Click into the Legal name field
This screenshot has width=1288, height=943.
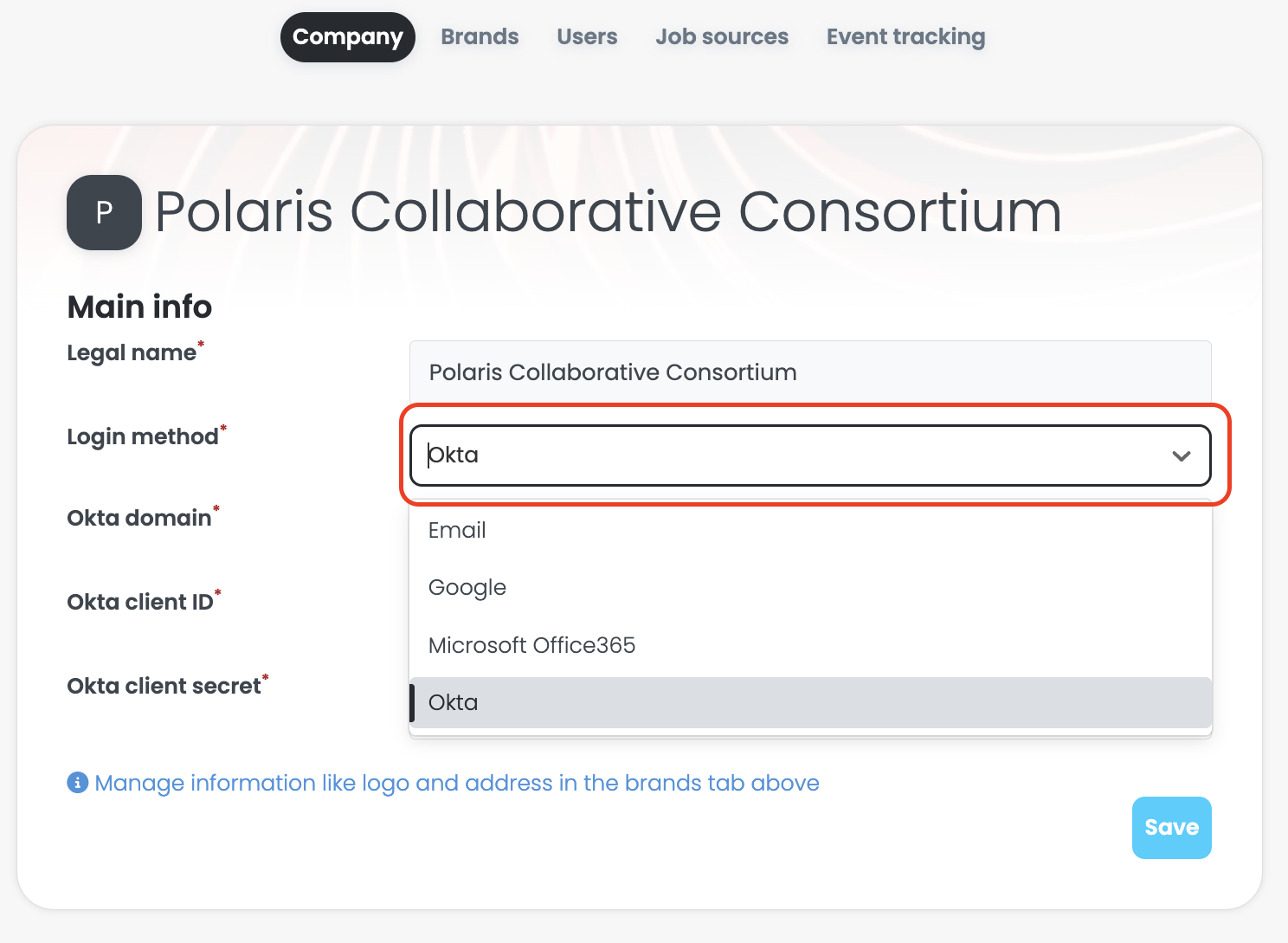[810, 372]
